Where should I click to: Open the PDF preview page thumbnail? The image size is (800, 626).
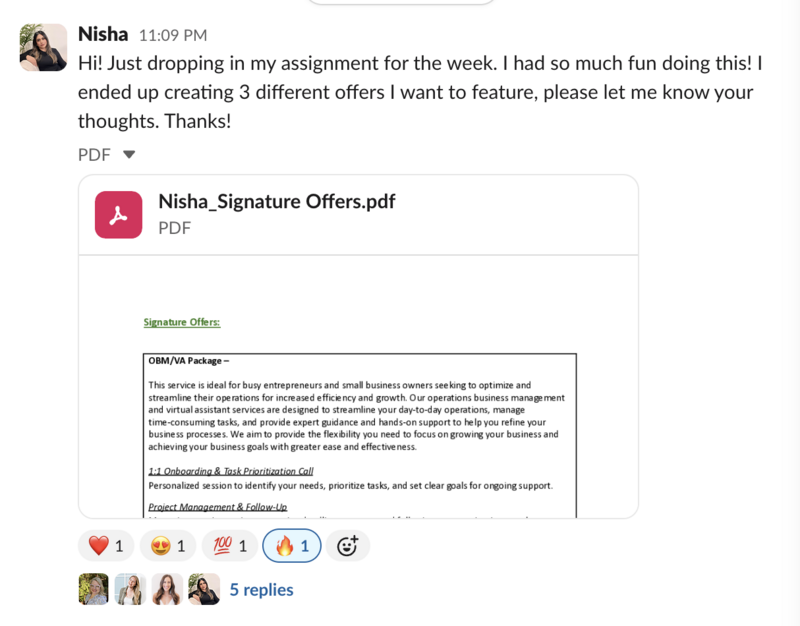[359, 387]
